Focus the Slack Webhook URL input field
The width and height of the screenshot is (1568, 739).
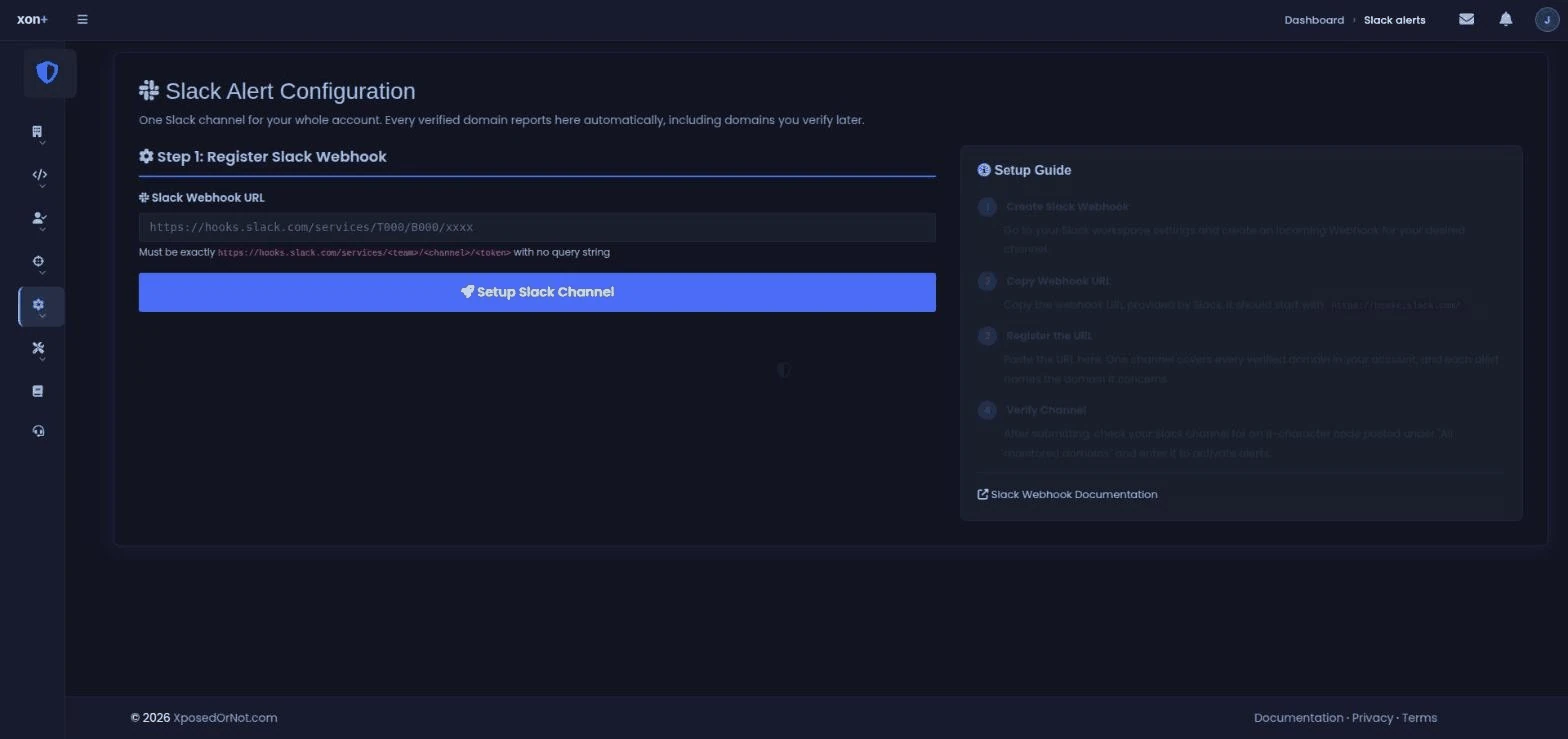click(x=537, y=227)
